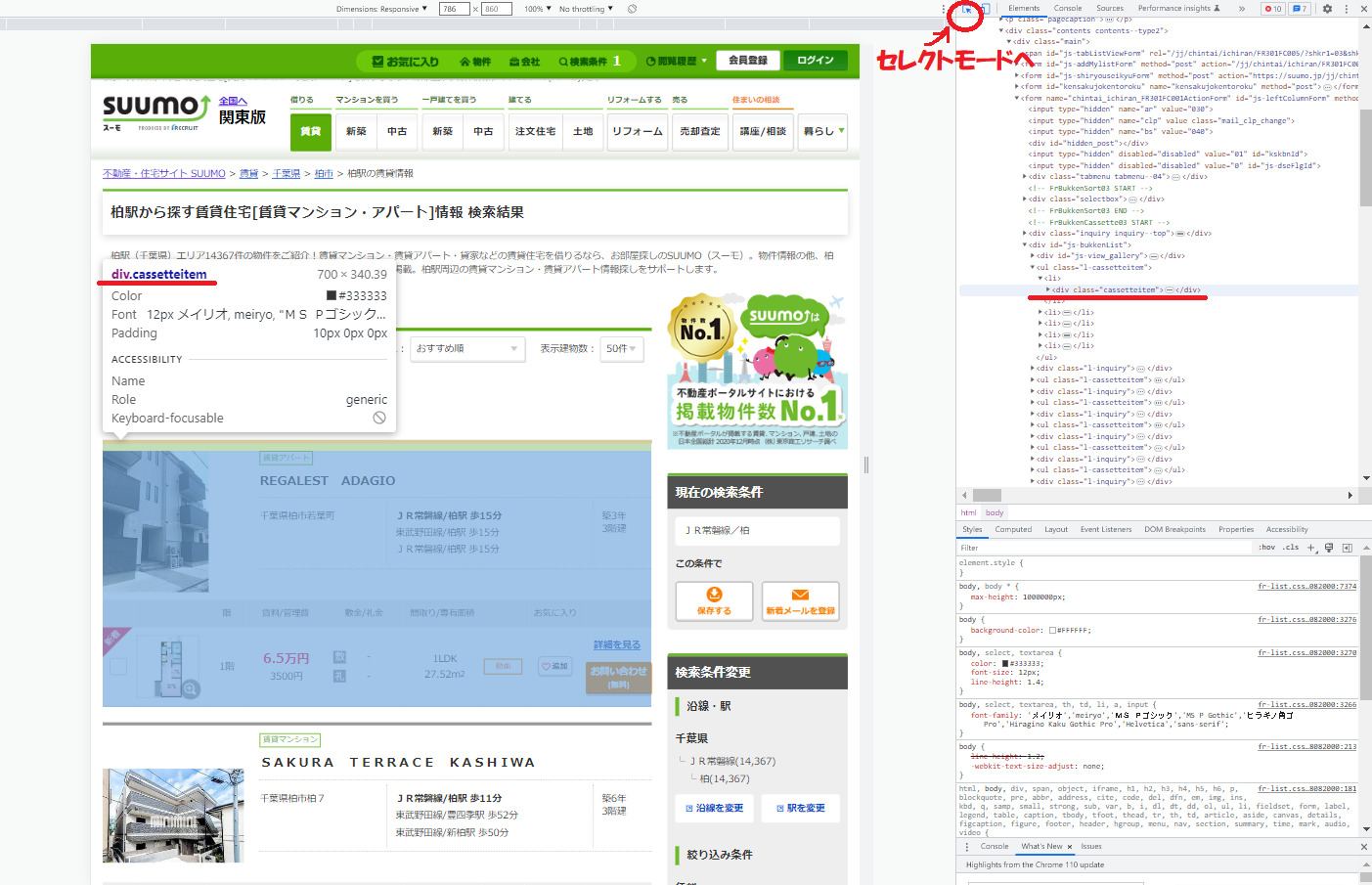Toggle element pseudo-state with :hov
The width and height of the screenshot is (1372, 885).
pyautogui.click(x=1268, y=547)
